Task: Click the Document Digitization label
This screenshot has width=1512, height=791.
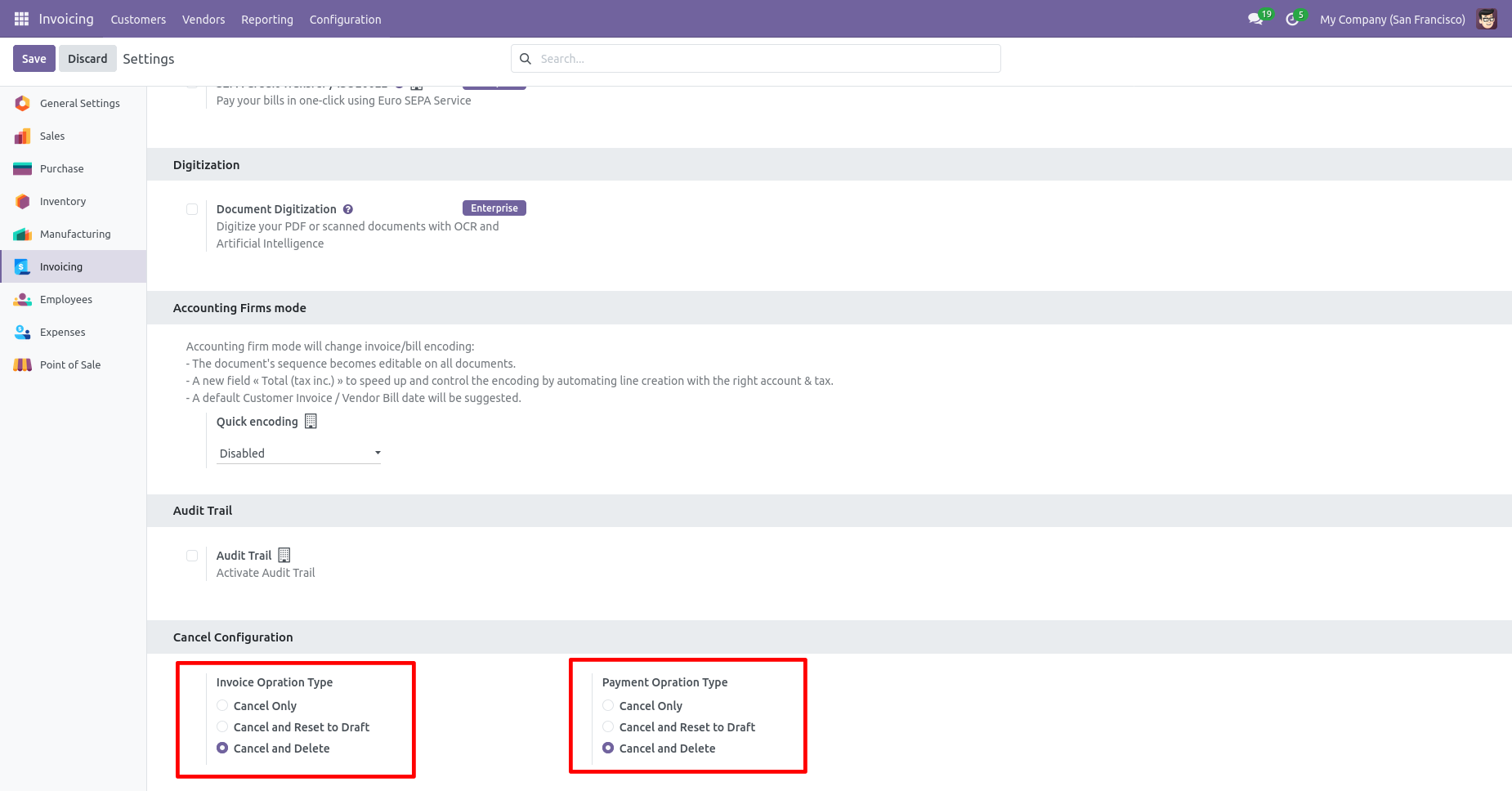Action: [276, 209]
